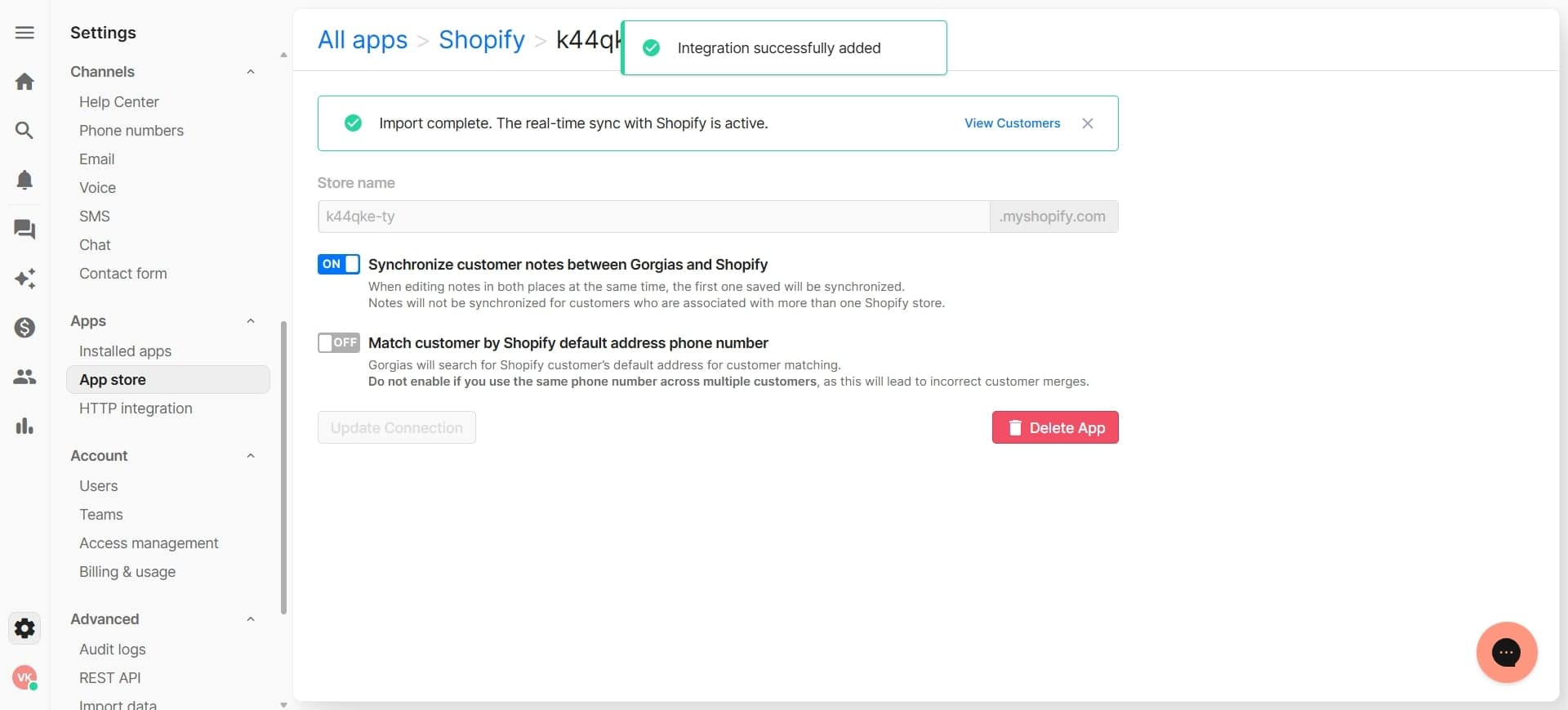The image size is (1568, 710).
Task: Go to the Home icon
Action: pos(24,82)
